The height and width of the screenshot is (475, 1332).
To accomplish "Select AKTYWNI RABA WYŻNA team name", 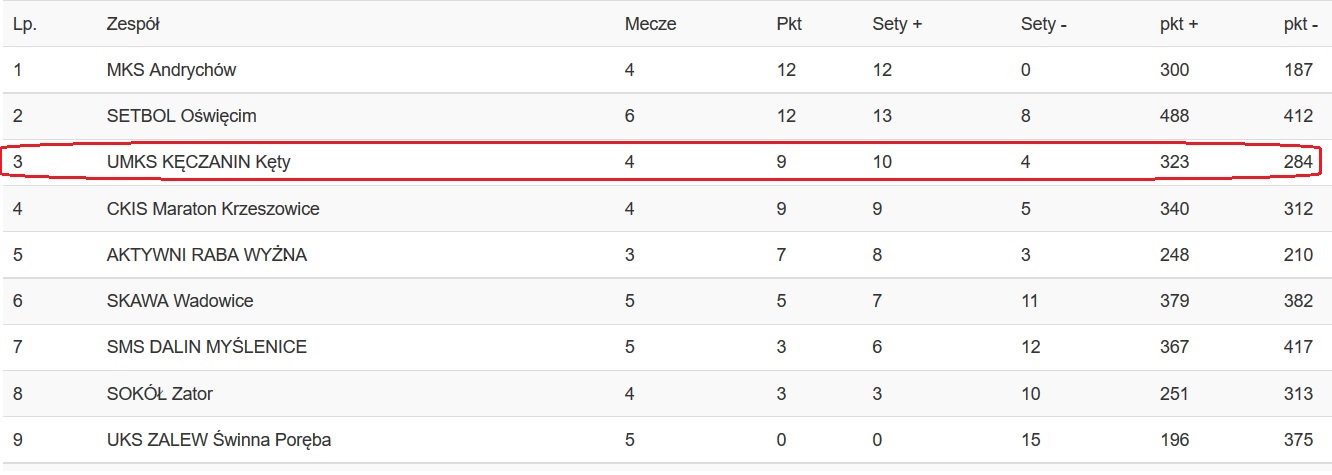I will pos(207,255).
